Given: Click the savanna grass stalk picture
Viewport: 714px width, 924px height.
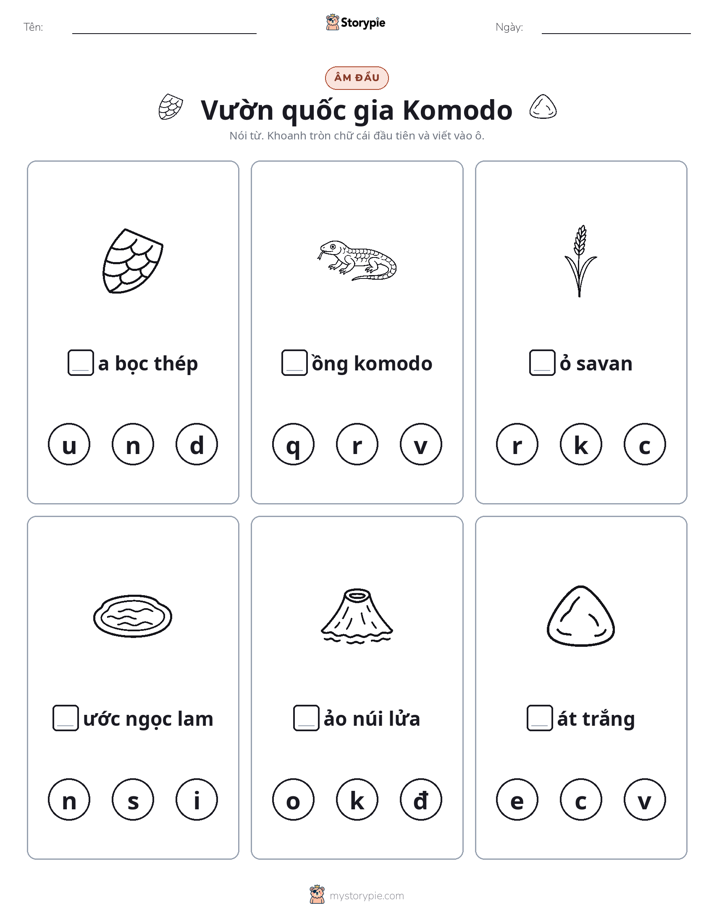Looking at the screenshot, I should click(x=580, y=260).
